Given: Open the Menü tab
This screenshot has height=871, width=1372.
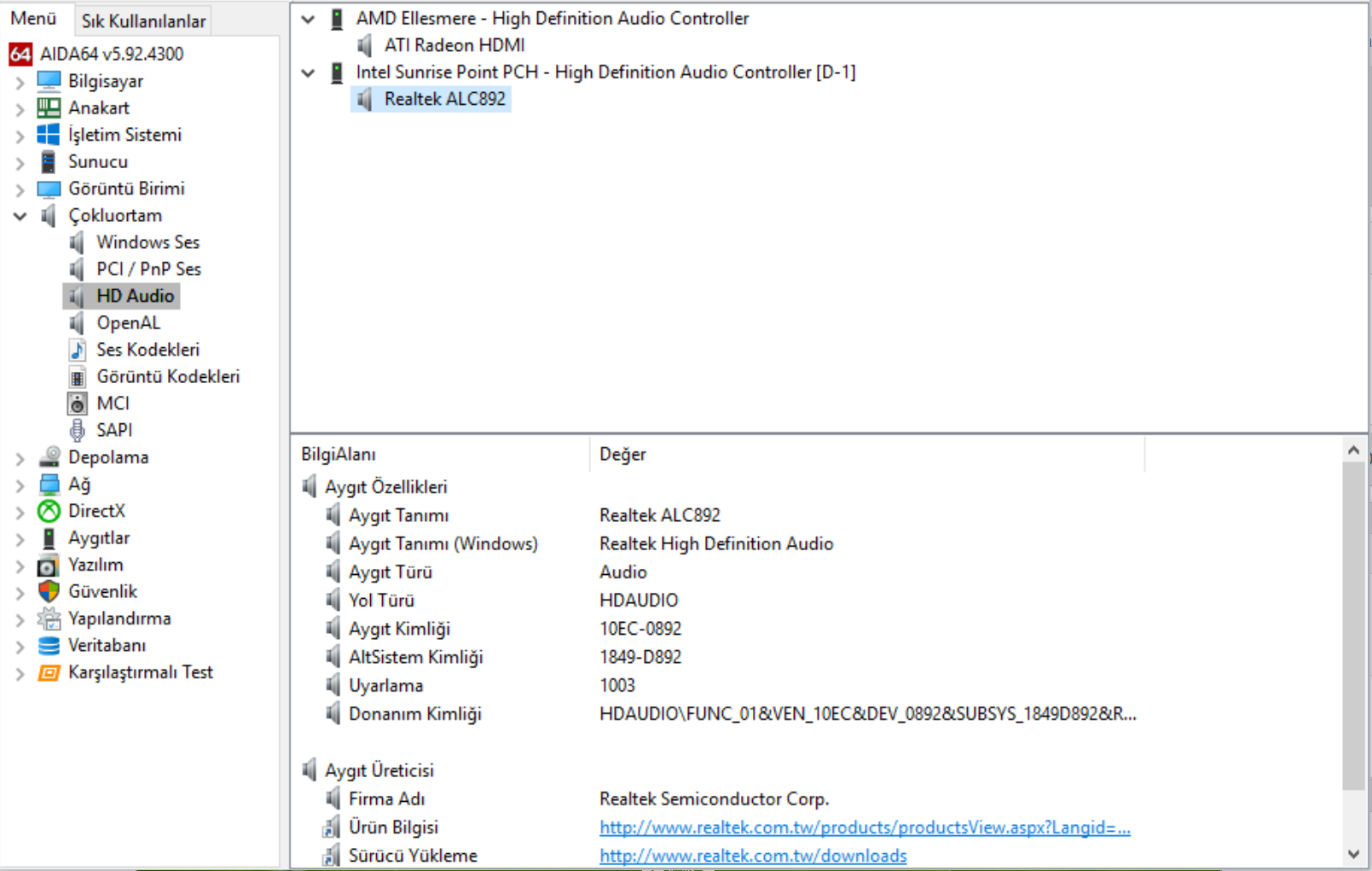Looking at the screenshot, I should point(33,19).
